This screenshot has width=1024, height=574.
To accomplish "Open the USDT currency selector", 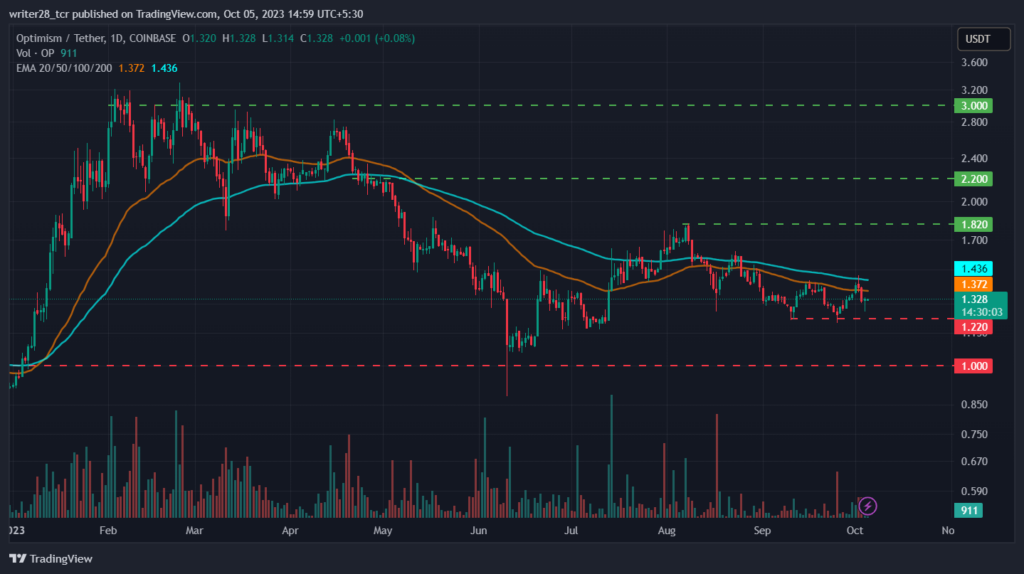I will 983,39.
